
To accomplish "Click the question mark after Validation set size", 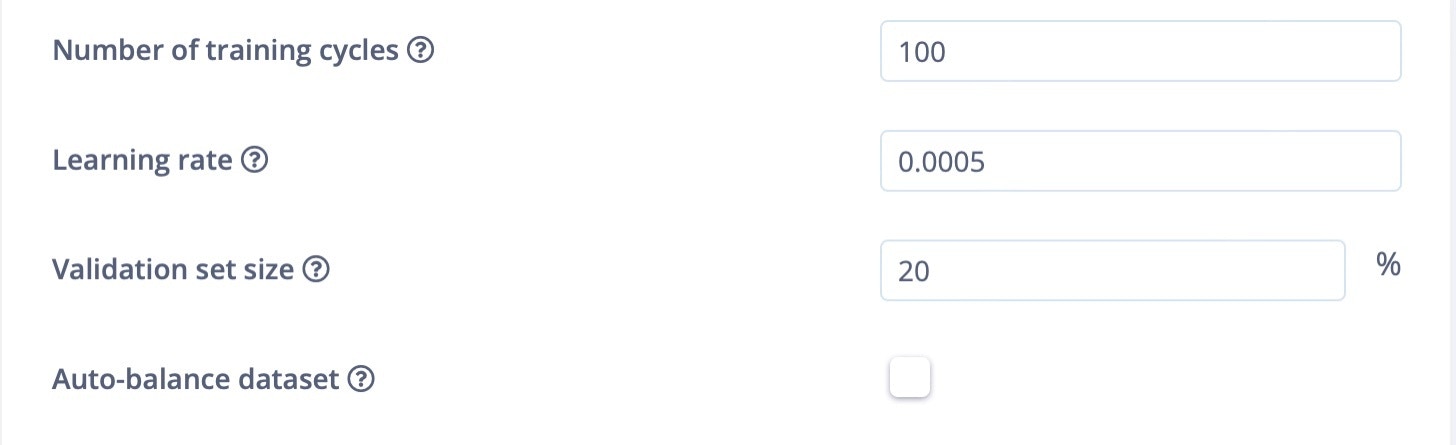I will (x=316, y=270).
